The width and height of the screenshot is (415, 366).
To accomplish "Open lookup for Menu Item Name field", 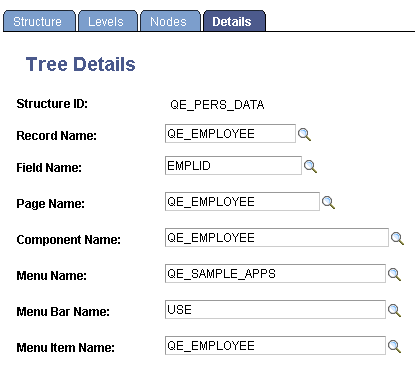I will click(394, 346).
